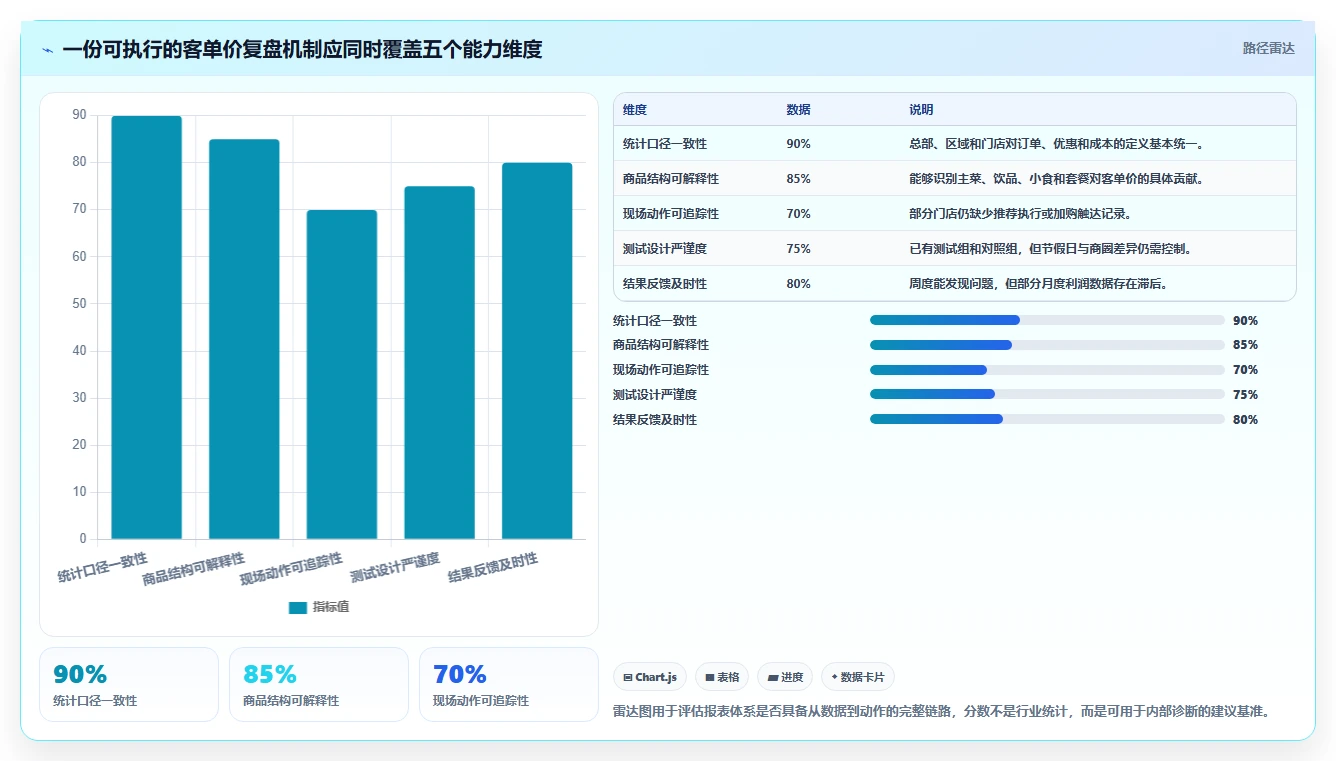Click the 90% cell in table

[x=799, y=144]
